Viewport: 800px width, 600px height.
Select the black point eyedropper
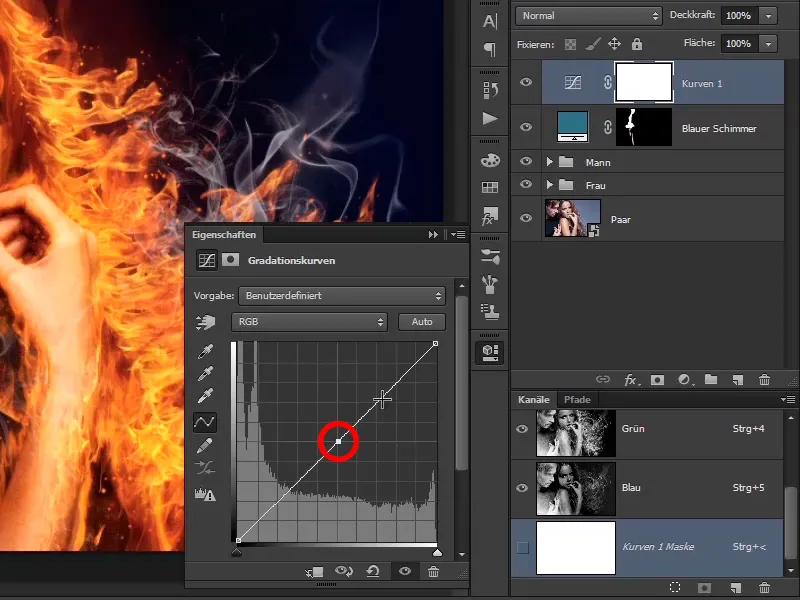[x=205, y=352]
